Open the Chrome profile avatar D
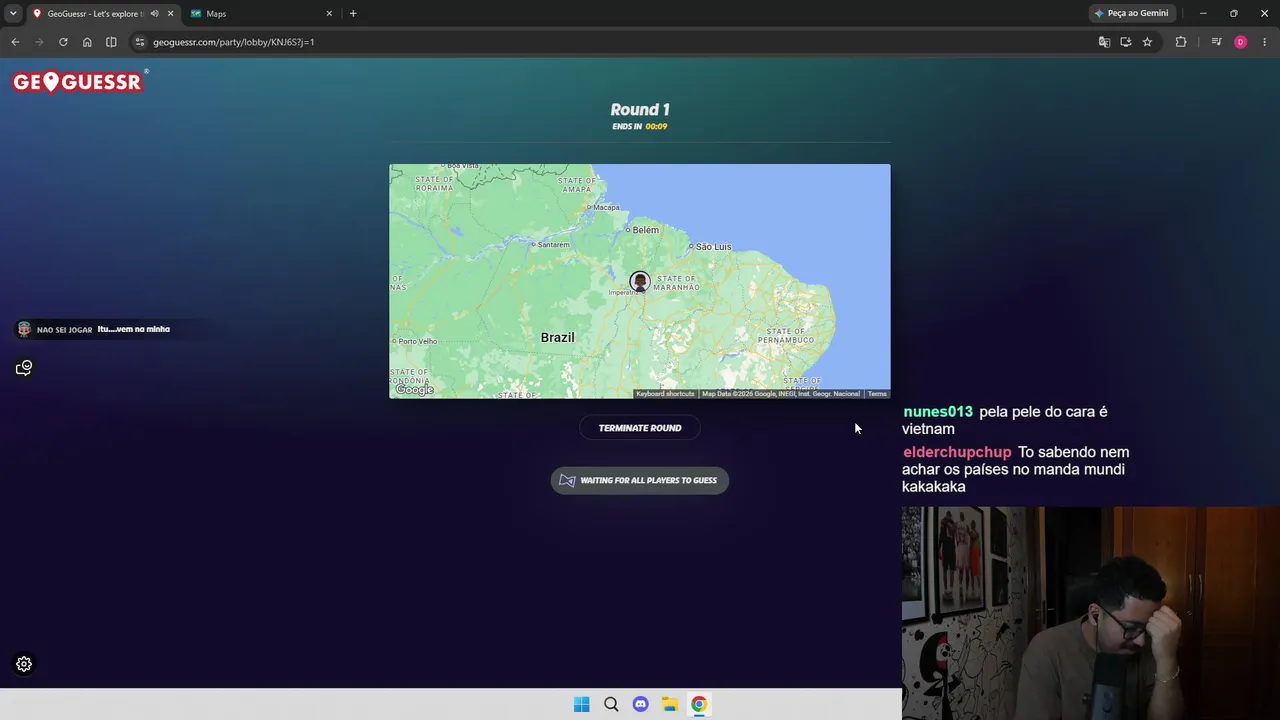This screenshot has height=720, width=1280. click(1241, 42)
